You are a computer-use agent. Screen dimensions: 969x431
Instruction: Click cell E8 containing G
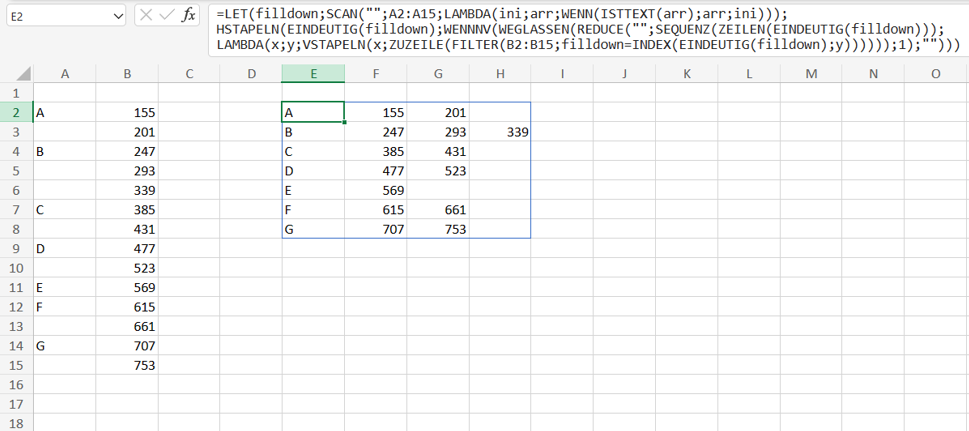313,229
